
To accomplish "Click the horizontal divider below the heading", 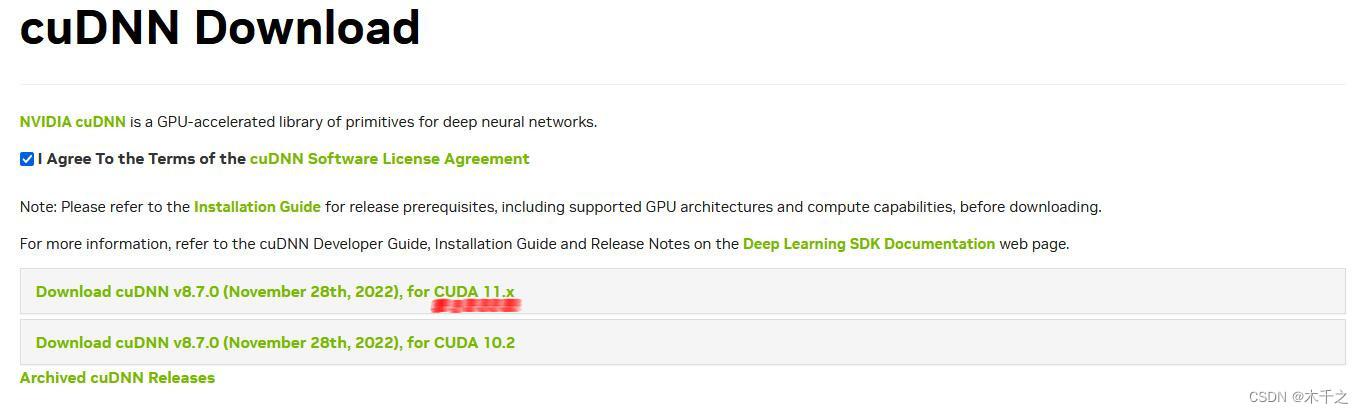I will tap(682, 84).
